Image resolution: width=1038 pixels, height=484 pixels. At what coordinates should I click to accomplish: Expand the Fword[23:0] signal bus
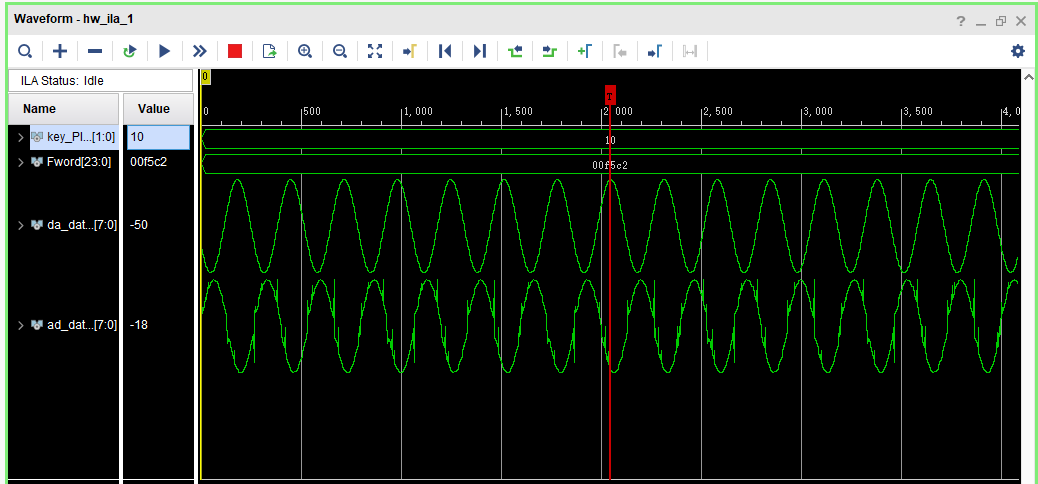(21, 162)
